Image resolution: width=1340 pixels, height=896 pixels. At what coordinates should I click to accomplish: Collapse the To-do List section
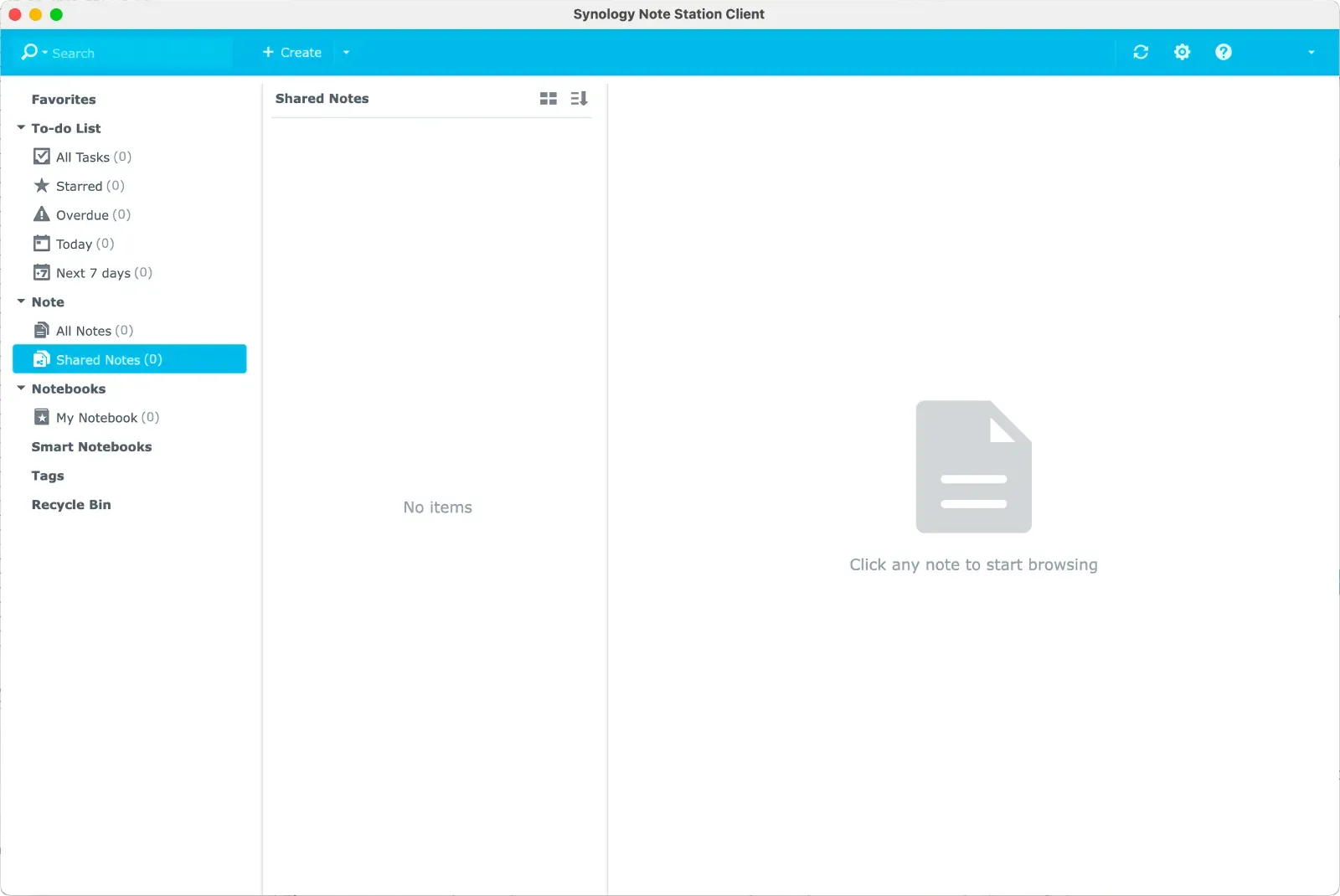coord(21,128)
